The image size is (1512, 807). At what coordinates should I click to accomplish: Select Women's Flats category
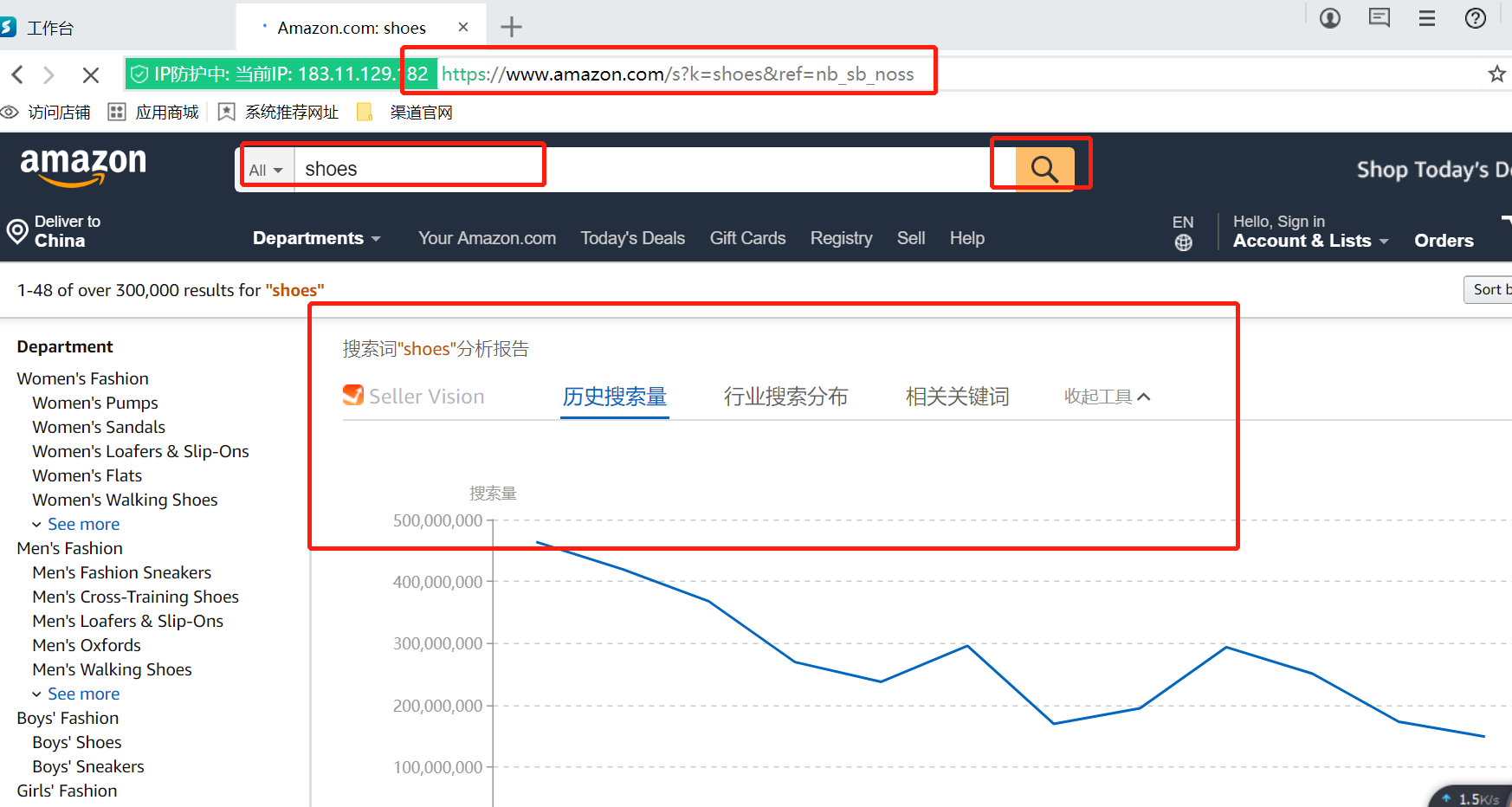[x=87, y=475]
